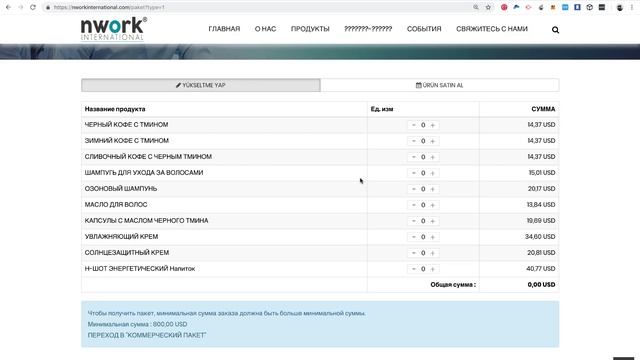Increase quantity of КАПСУЛЫ С МАСЛОМ ЧЕРНОГО ТМИНА
Image resolution: width=640 pixels, height=360 pixels.
tap(433, 221)
